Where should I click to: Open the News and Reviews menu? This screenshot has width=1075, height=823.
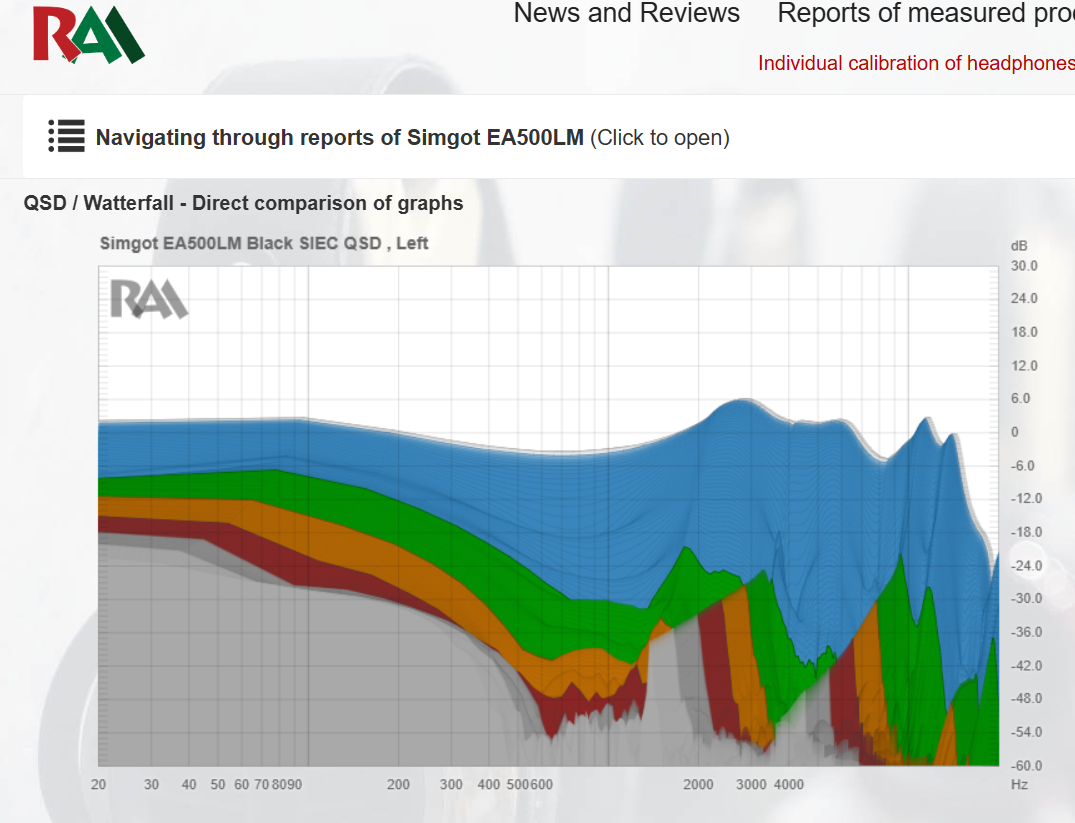(627, 13)
